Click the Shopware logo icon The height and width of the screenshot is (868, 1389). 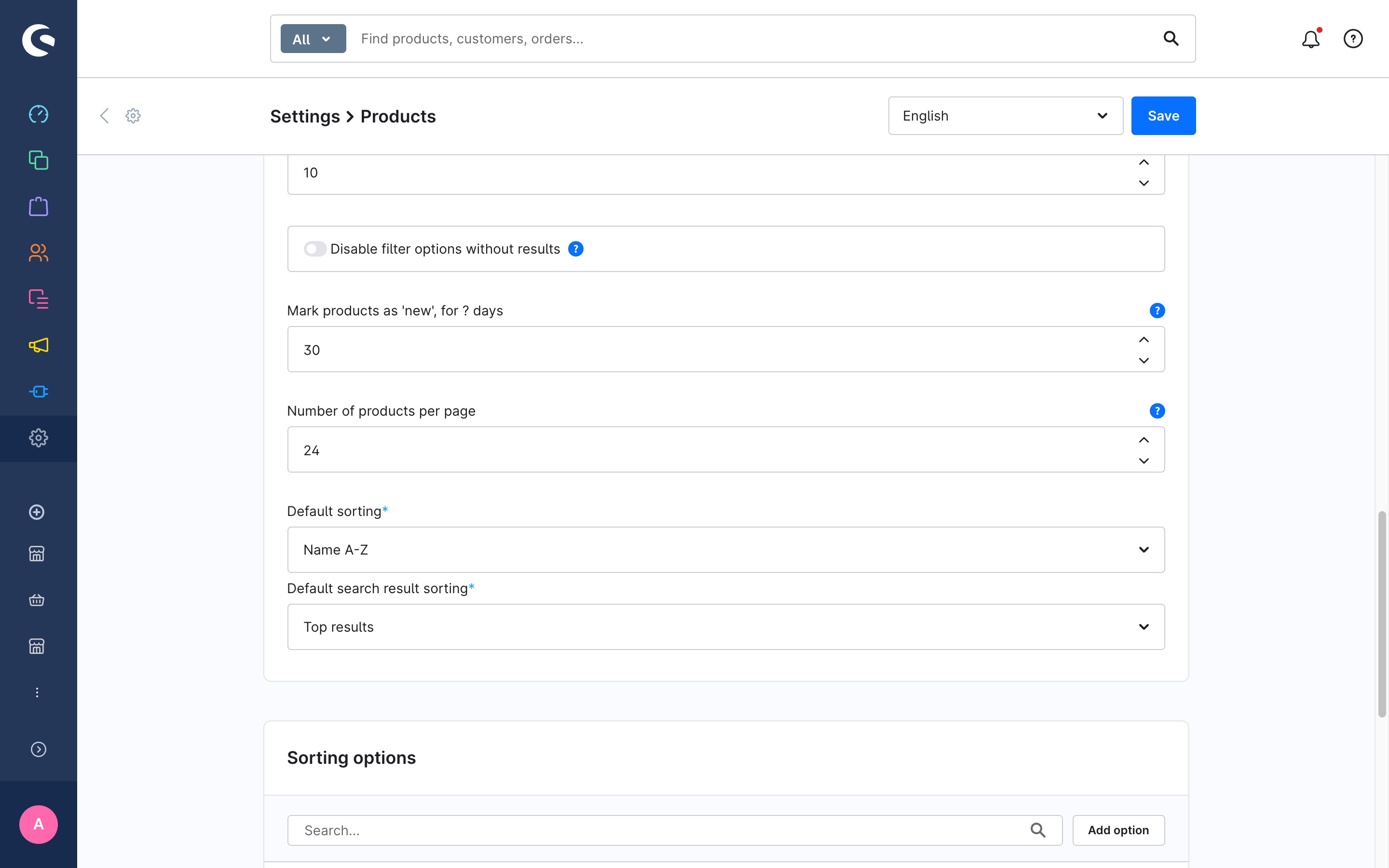(39, 40)
